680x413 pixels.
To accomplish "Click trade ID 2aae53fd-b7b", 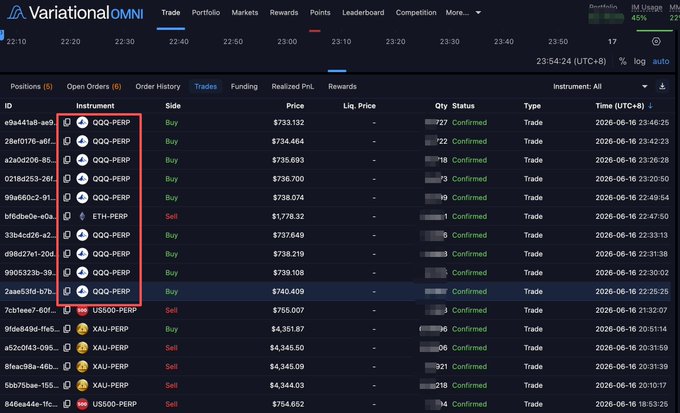I will (30, 291).
